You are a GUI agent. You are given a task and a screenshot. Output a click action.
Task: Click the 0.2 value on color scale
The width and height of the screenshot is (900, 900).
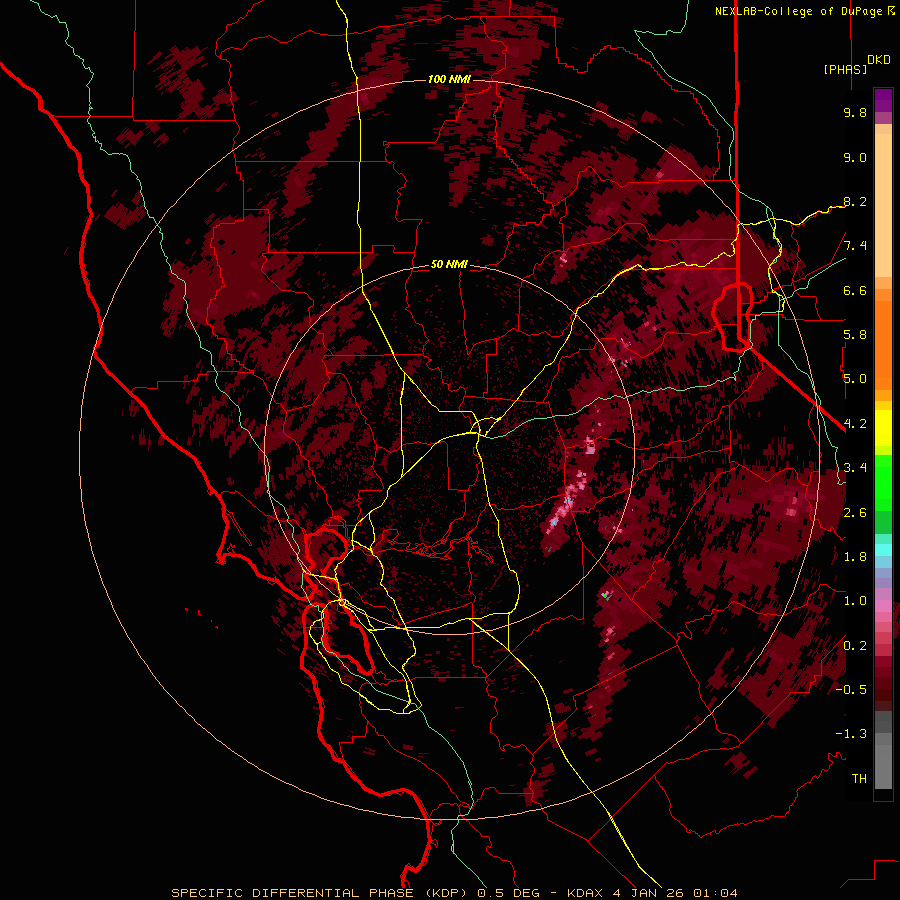pos(855,646)
